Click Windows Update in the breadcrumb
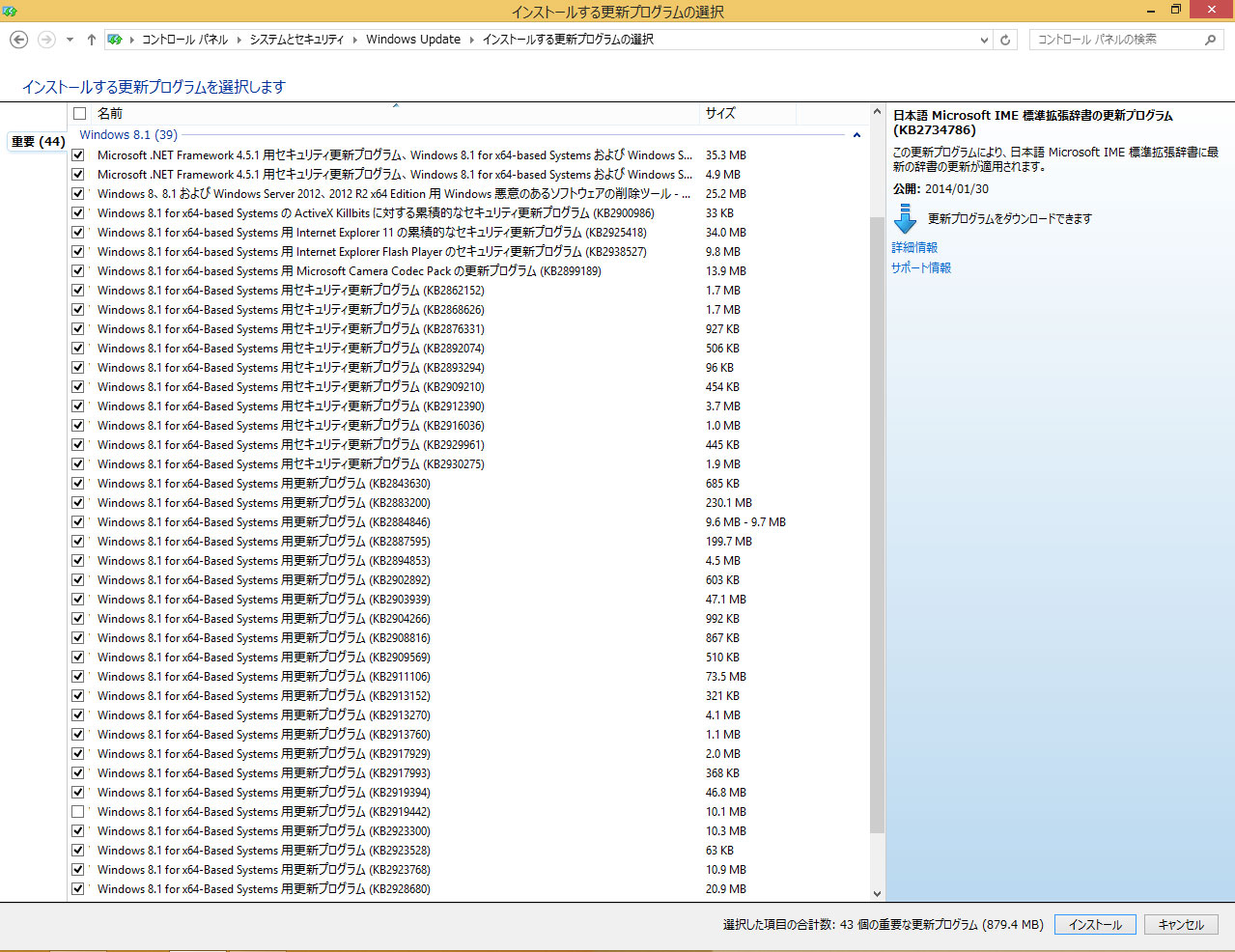Image resolution: width=1235 pixels, height=952 pixels. click(413, 40)
